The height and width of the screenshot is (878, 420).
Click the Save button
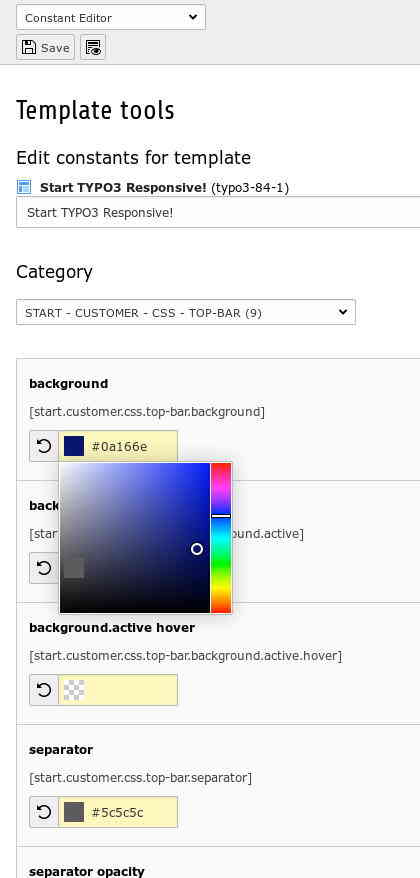click(x=45, y=48)
